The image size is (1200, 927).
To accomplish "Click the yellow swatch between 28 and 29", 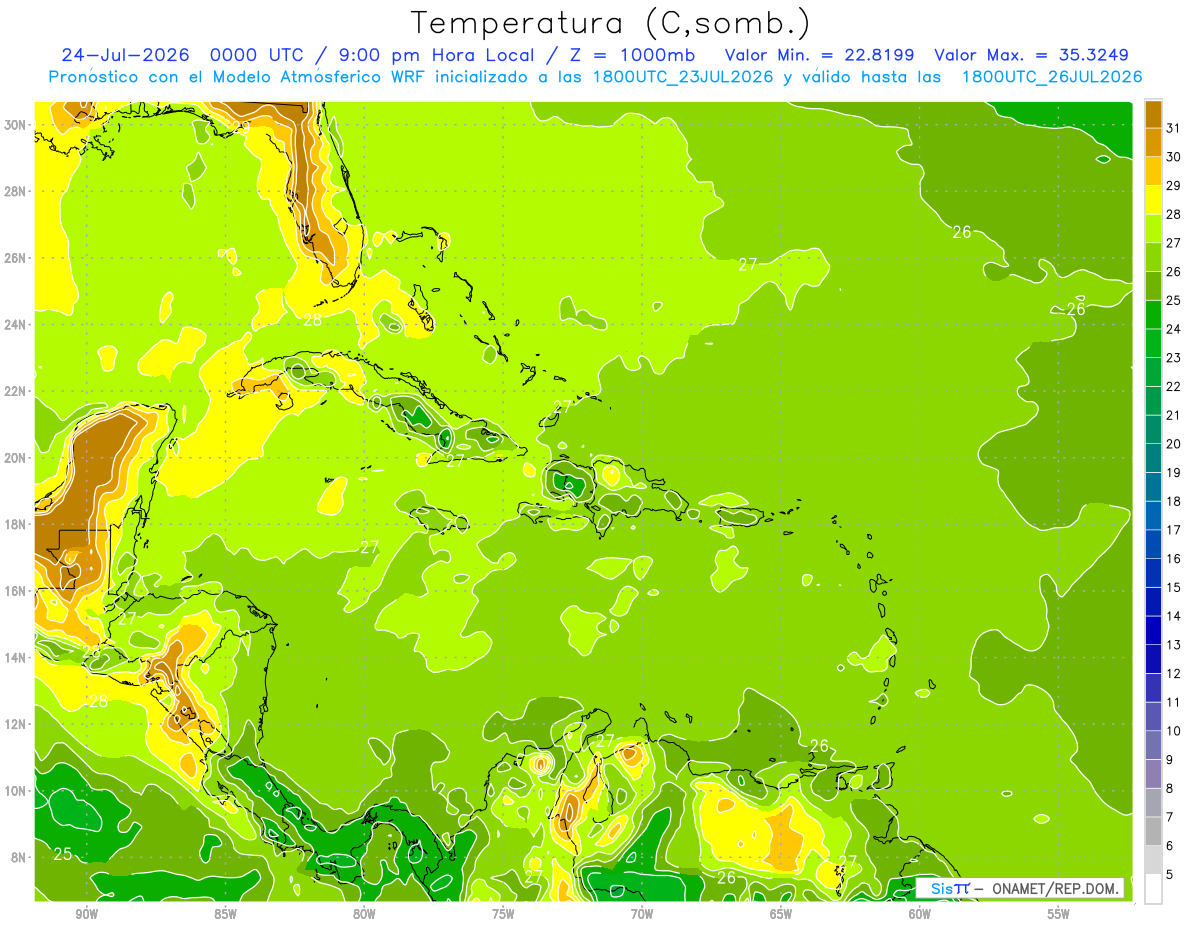I will pyautogui.click(x=1153, y=199).
